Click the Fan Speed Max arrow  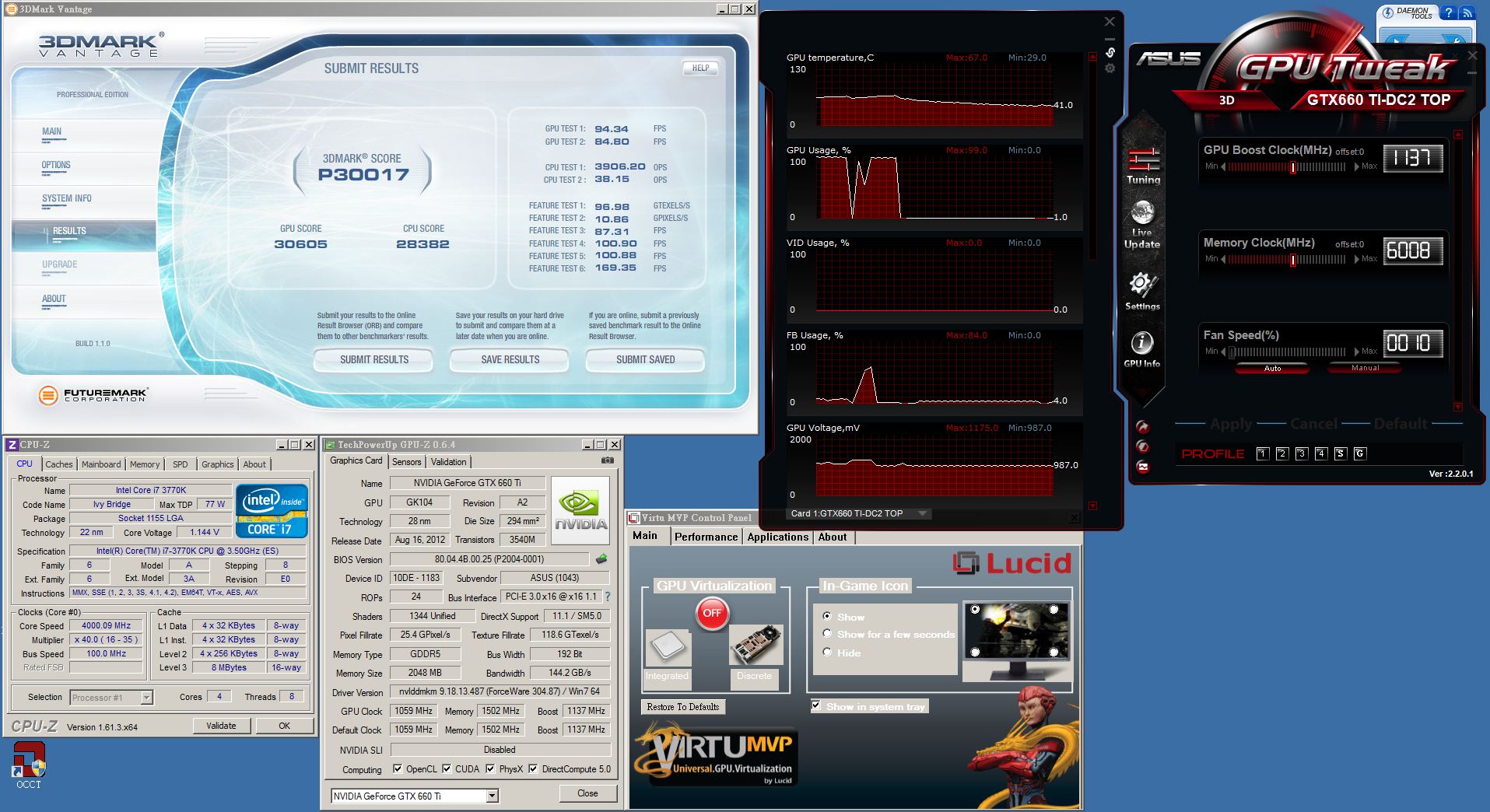pos(1357,352)
